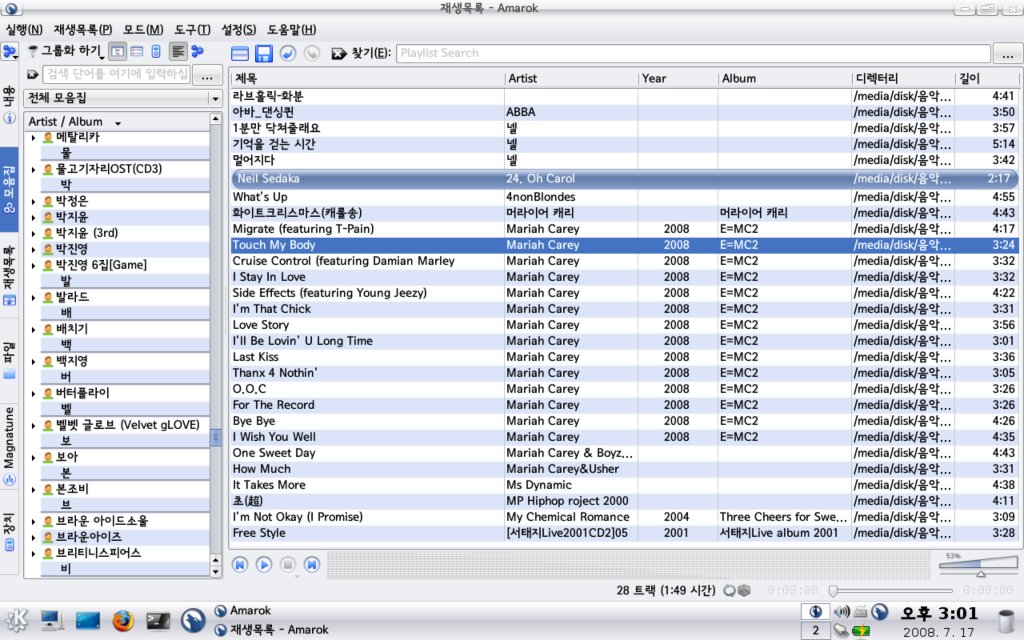The image size is (1024, 640).
Task: Open the terminal from the taskbar
Action: (158, 620)
